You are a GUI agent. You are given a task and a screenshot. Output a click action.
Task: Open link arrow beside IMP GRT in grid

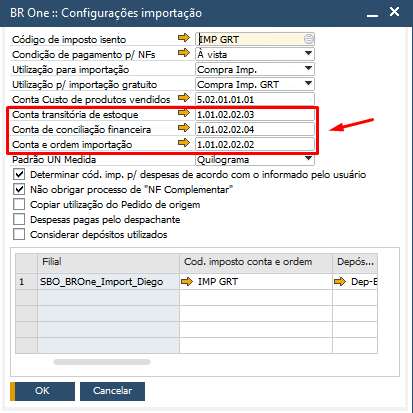(187, 282)
